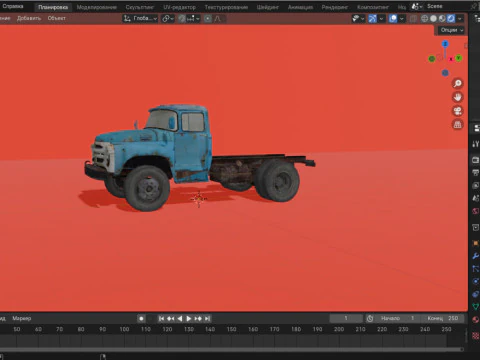This screenshot has width=480, height=360.
Task: Open the viewport shading options dropdown
Action: coord(460,19)
